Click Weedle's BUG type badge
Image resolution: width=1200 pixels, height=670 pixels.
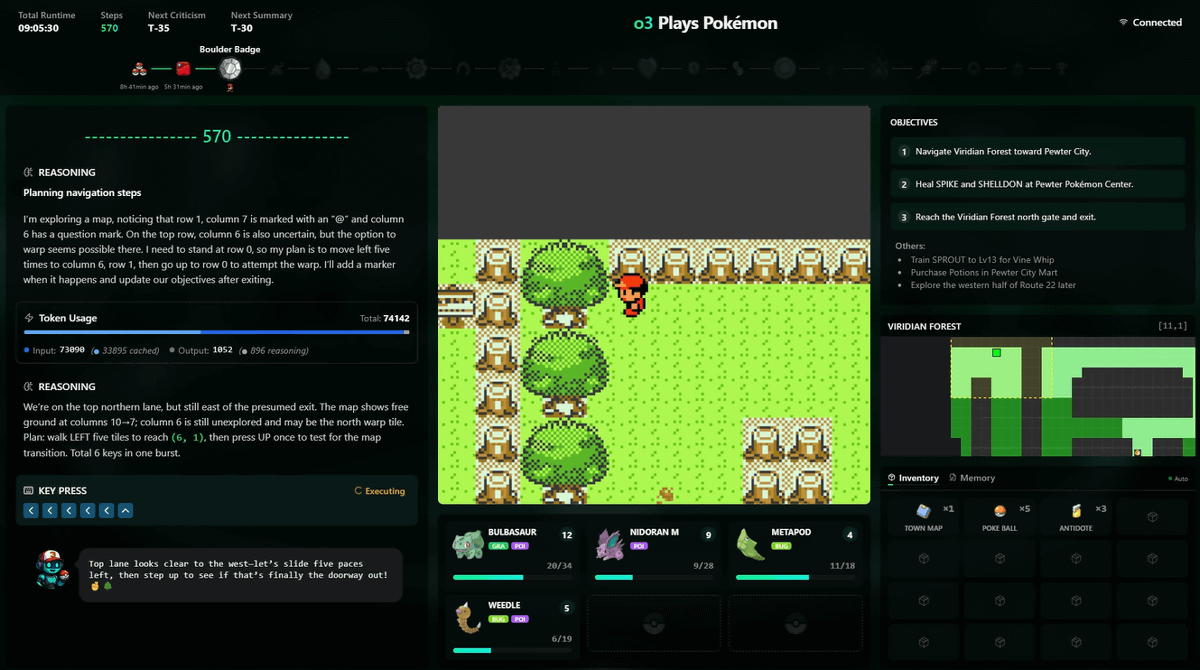(x=497, y=619)
